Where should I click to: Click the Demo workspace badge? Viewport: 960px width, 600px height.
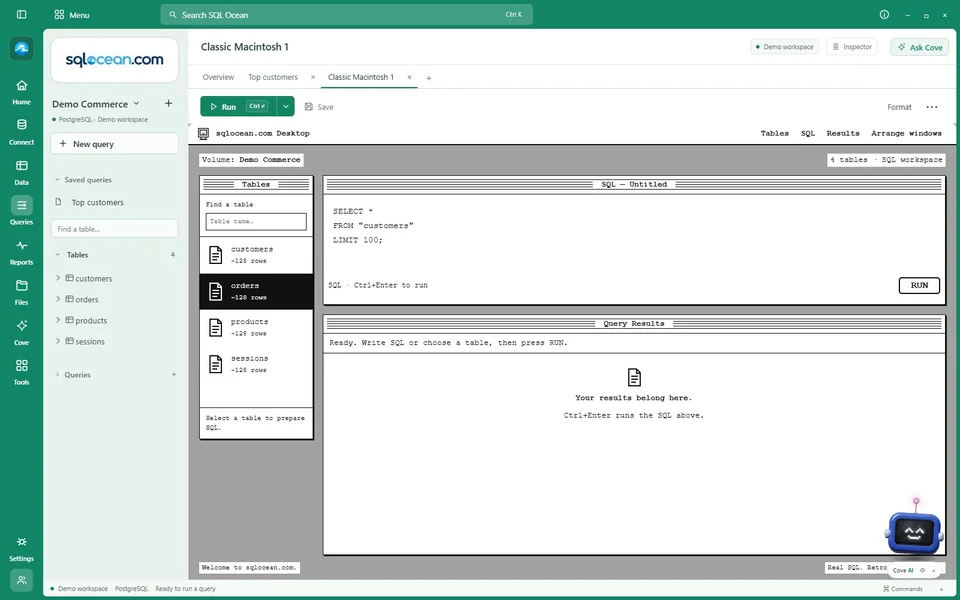[x=784, y=47]
